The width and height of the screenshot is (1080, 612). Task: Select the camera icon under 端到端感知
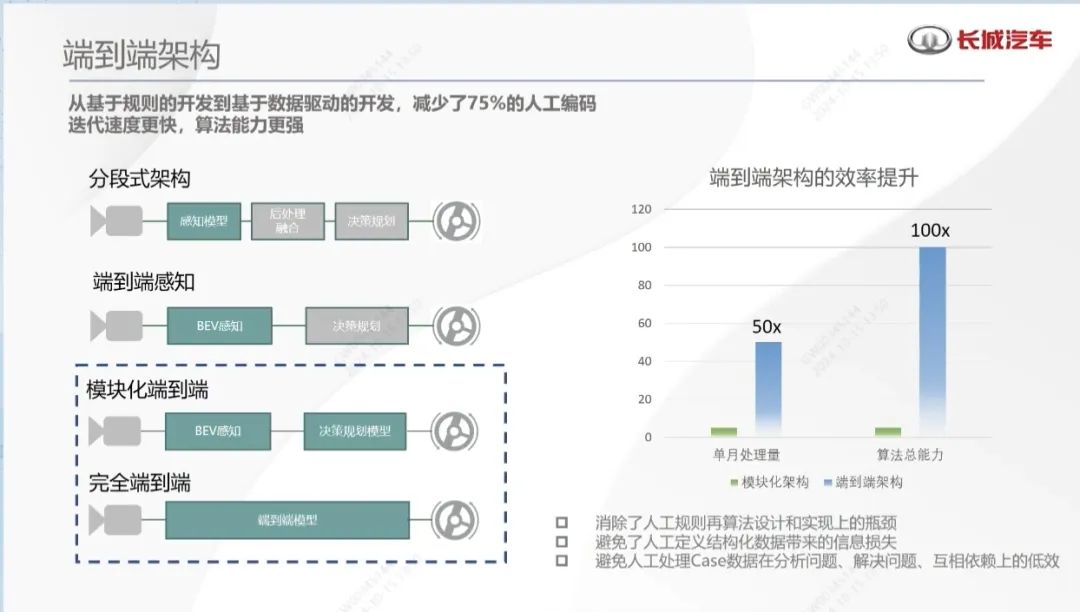(x=116, y=326)
